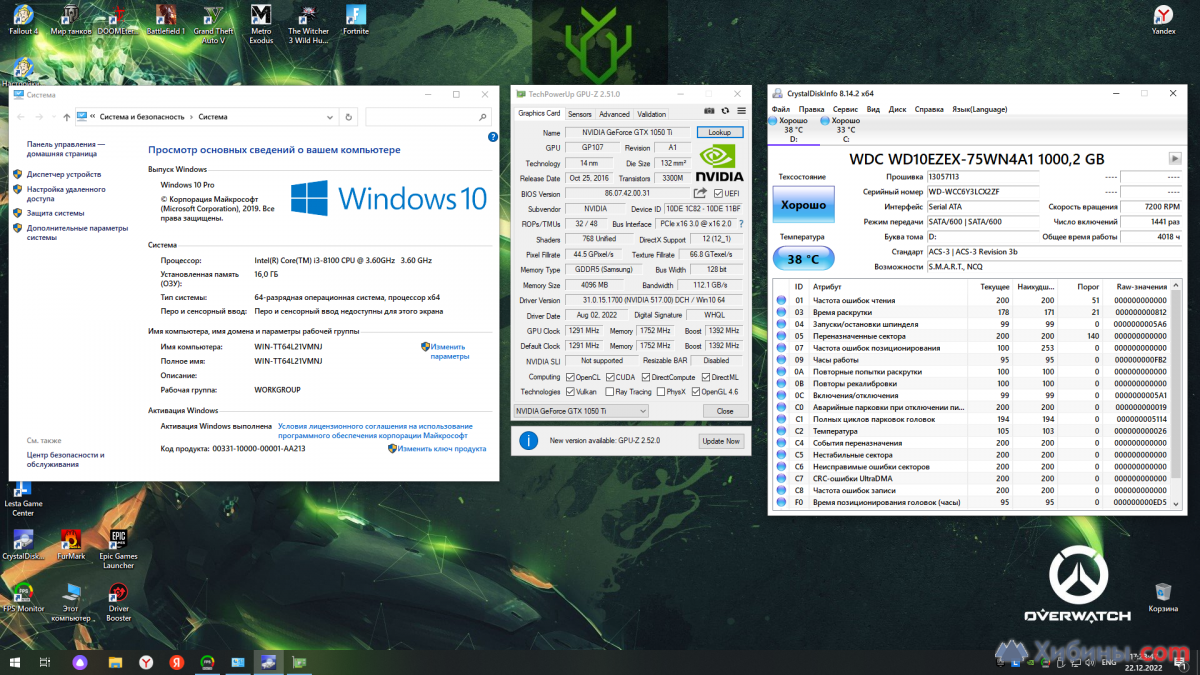Select disk C: 33 °C in CrystalDiskInfo
1200x675 pixels.
(x=846, y=129)
